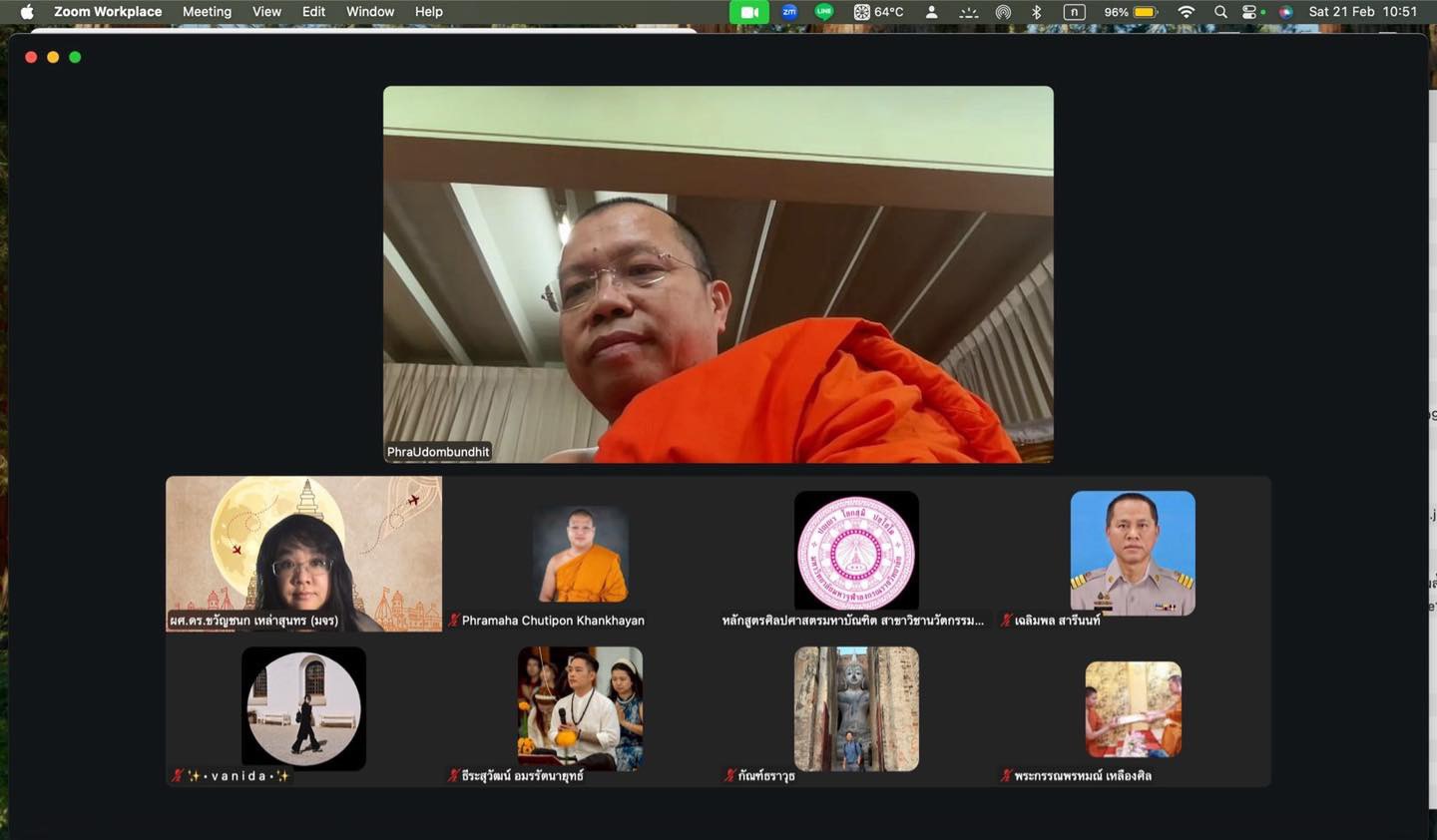Viewport: 1437px width, 840px height.
Task: Open the zm Zoom status icon
Action: [788, 12]
